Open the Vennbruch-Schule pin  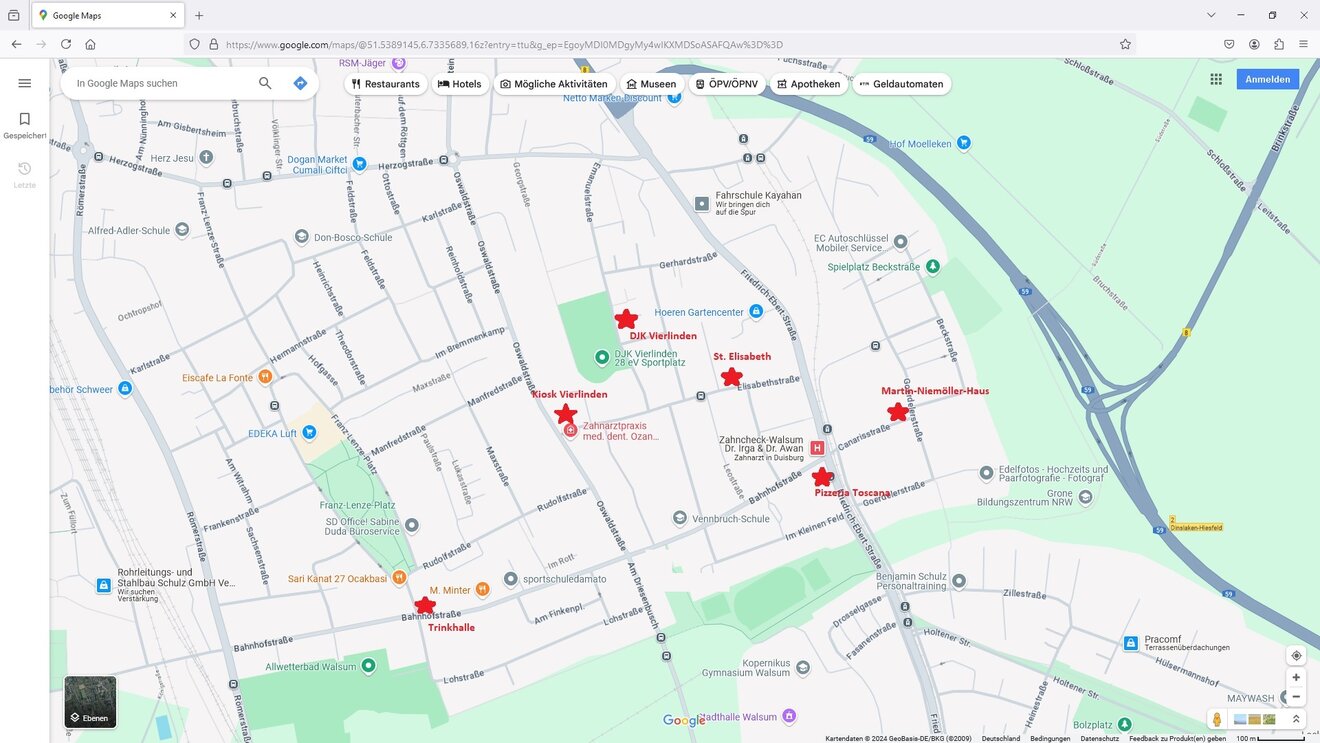[680, 518]
